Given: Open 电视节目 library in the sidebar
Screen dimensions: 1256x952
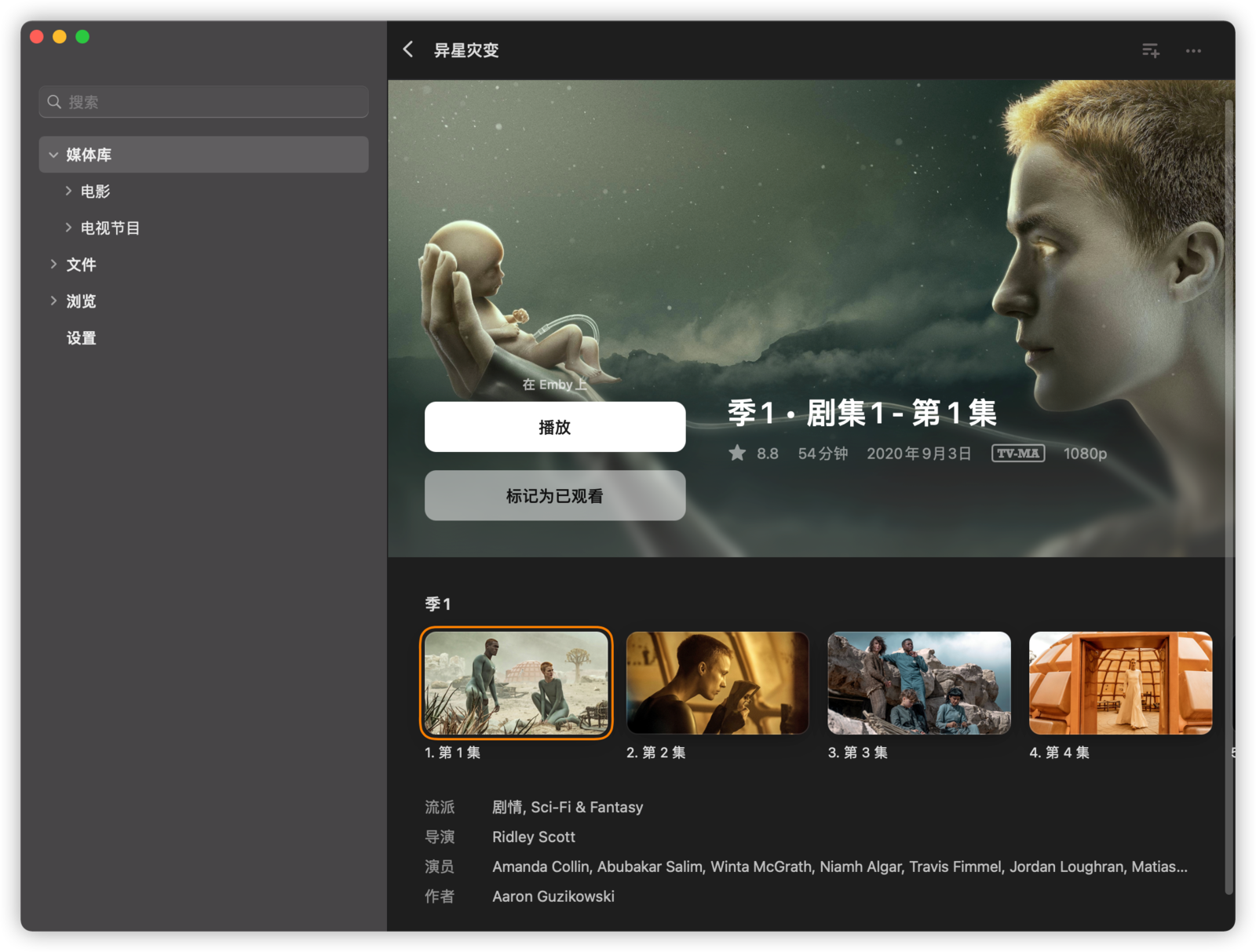Looking at the screenshot, I should pyautogui.click(x=110, y=228).
